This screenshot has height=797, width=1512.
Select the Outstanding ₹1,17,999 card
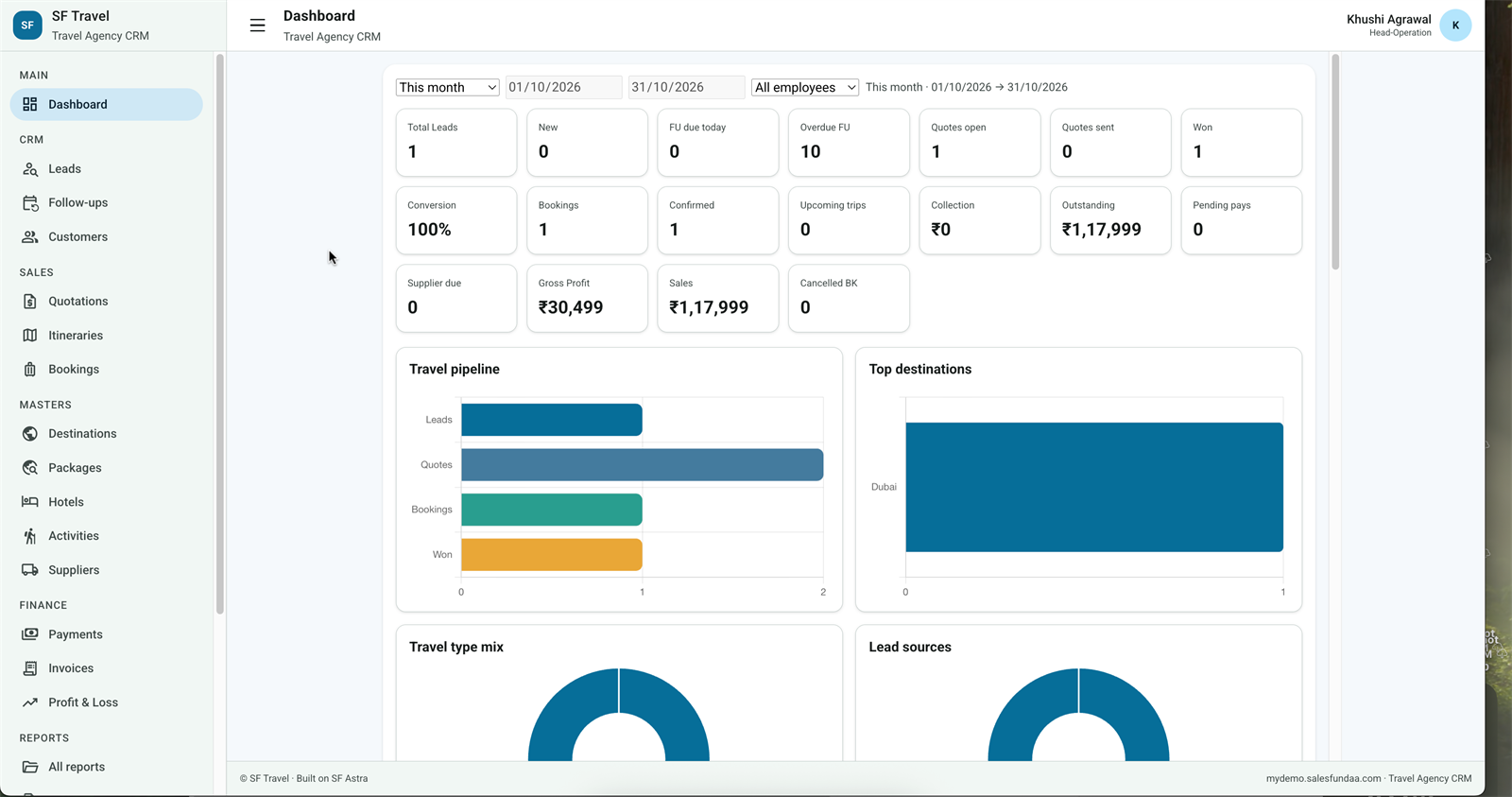point(1110,220)
